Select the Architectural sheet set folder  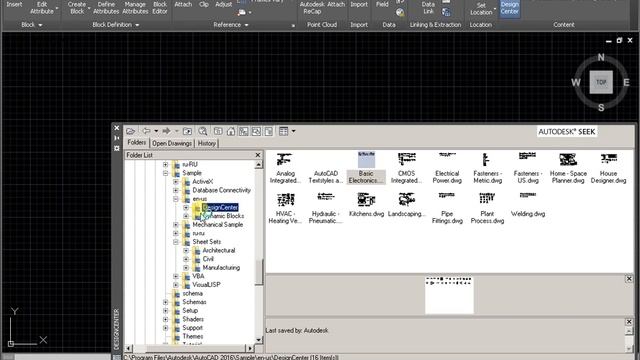(219, 250)
